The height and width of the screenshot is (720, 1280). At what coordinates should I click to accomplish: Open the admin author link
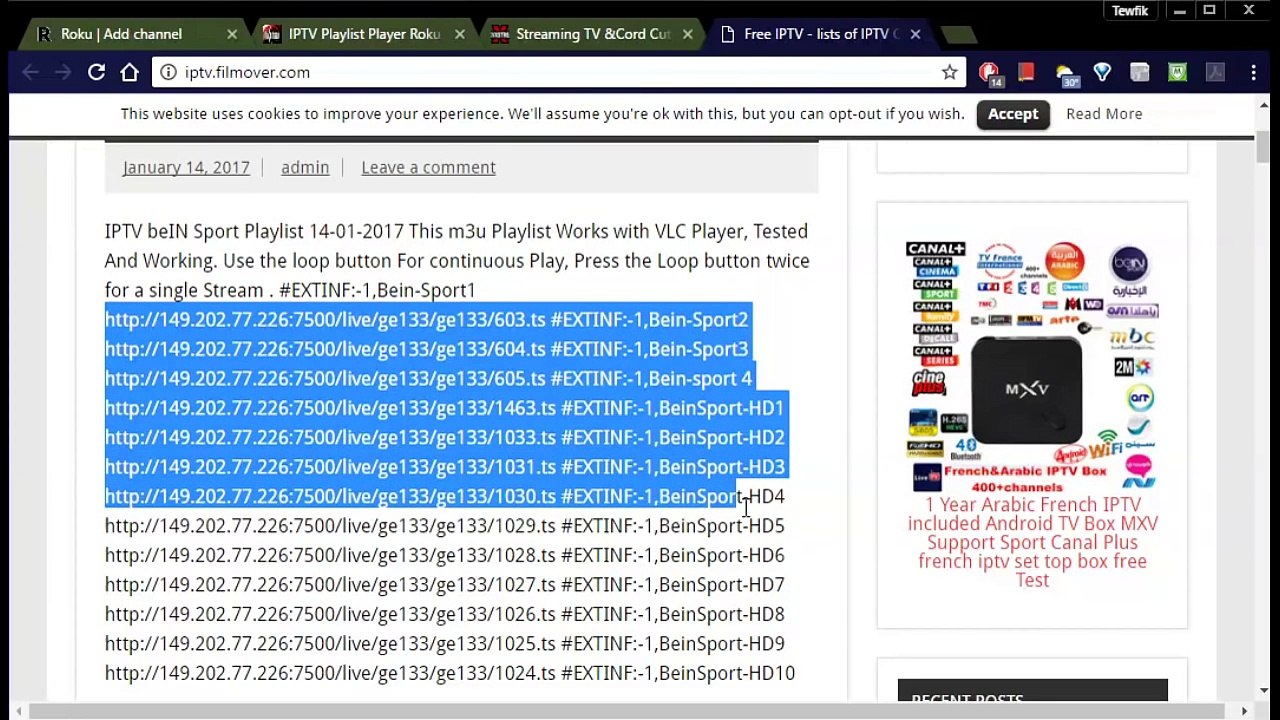click(305, 167)
